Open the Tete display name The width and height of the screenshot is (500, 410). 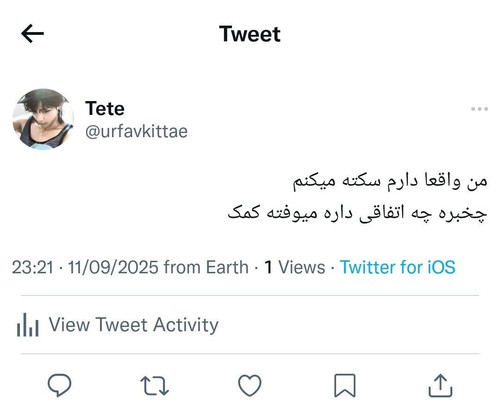point(105,108)
